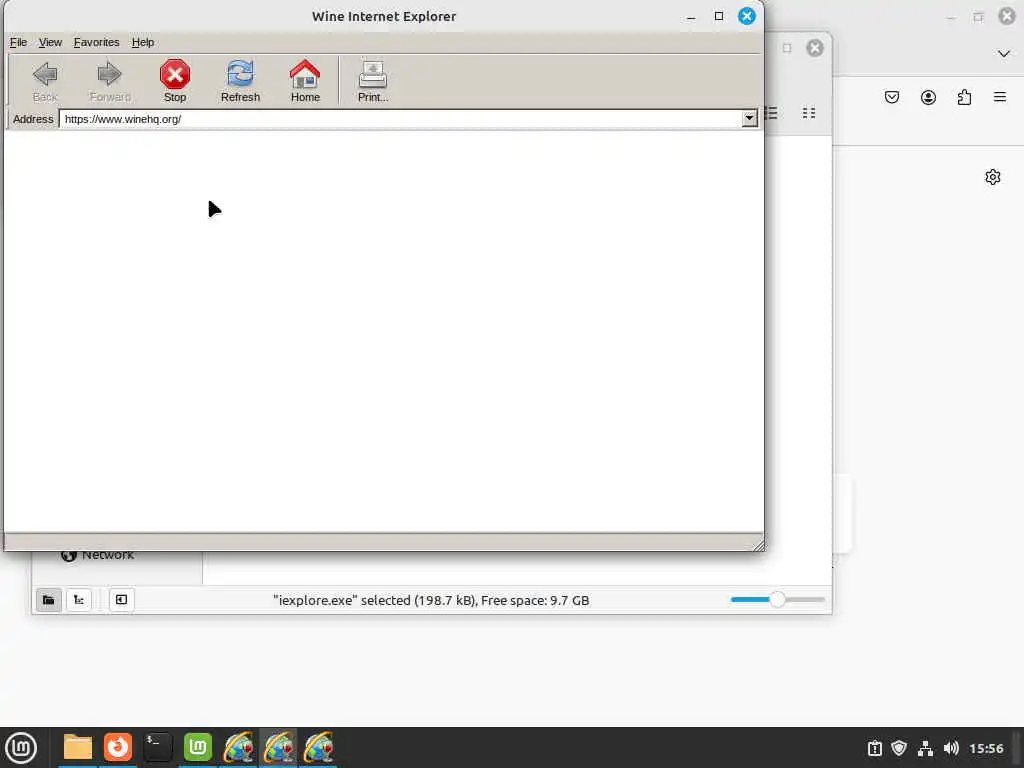
Task: Switch to third Wine Internet Explorer taskbar entry
Action: (x=319, y=747)
